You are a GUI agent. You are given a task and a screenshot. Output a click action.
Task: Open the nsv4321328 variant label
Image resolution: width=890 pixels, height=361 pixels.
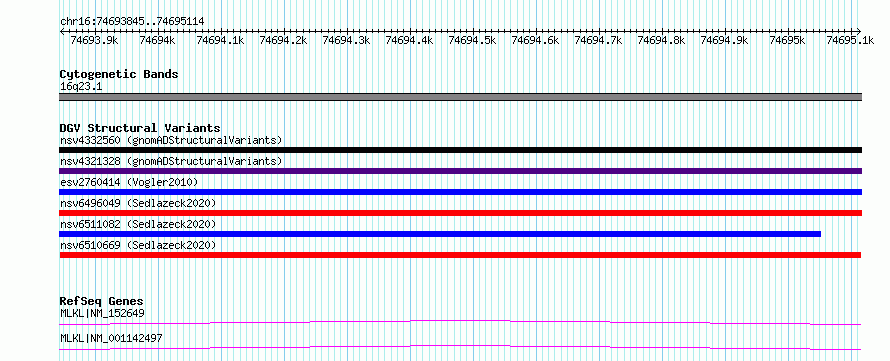click(171, 161)
